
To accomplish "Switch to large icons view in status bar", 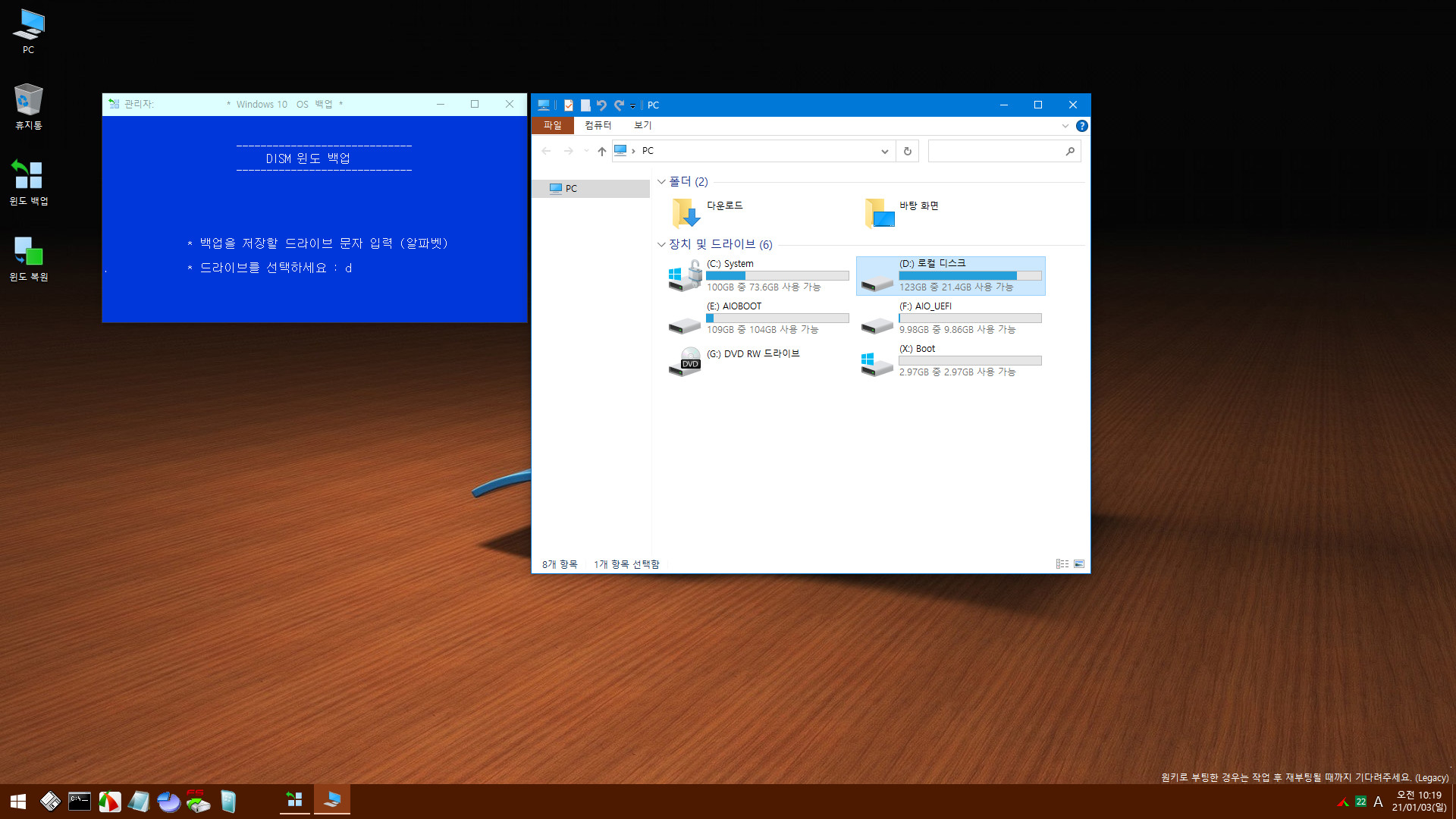I will coord(1079,564).
